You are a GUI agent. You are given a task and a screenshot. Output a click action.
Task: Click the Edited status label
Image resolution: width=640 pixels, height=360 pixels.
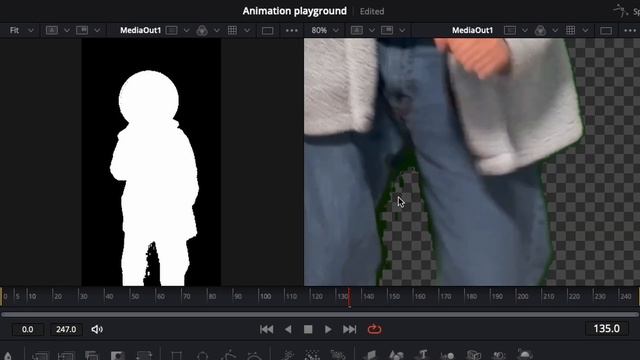point(372,11)
